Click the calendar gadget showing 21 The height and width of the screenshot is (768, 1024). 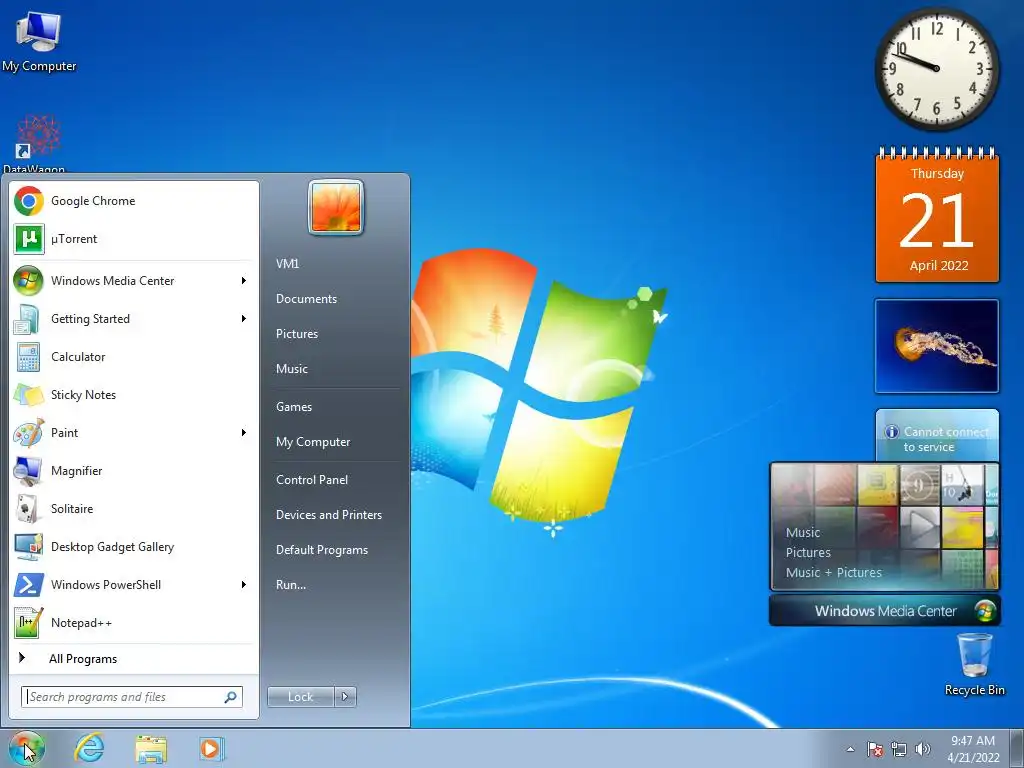click(937, 216)
